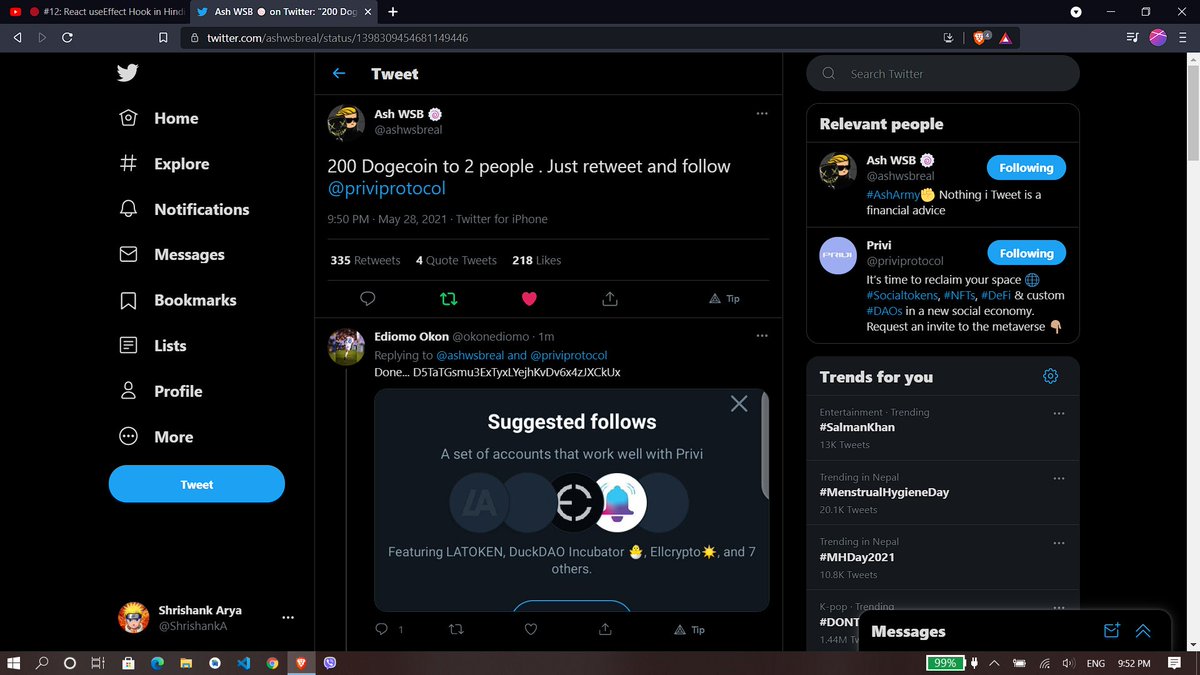
Task: Open the #MenstrualHygieneDay trend
Action: click(x=884, y=492)
